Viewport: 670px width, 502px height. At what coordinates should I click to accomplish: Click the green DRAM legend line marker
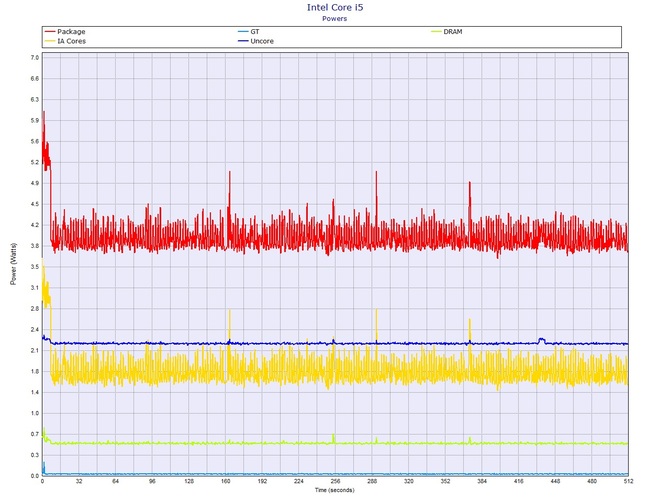tap(436, 32)
